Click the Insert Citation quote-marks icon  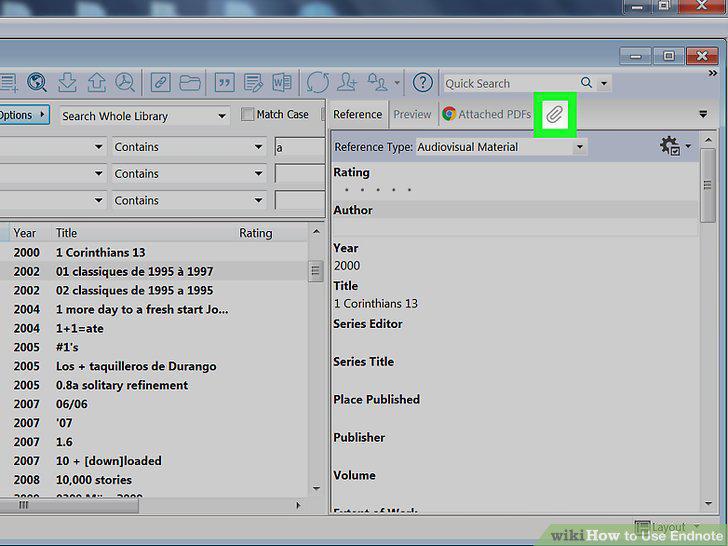[225, 83]
